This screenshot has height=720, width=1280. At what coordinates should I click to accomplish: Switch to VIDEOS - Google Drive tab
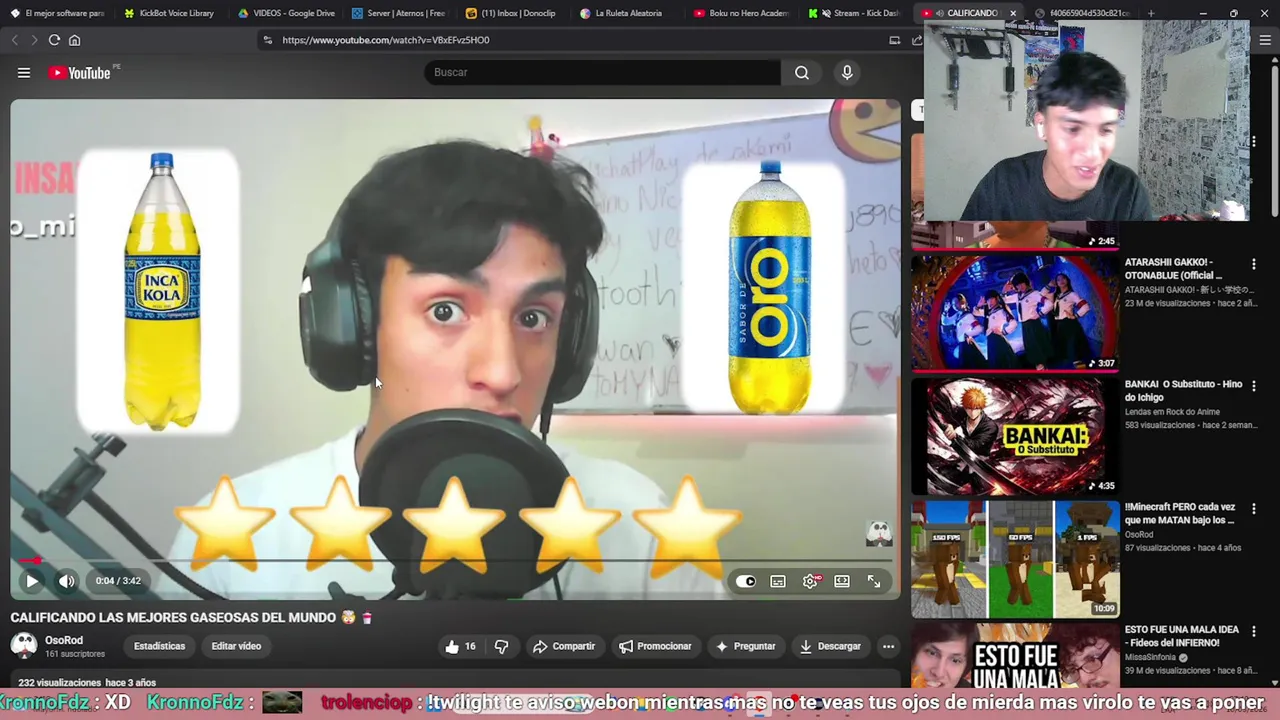point(286,13)
